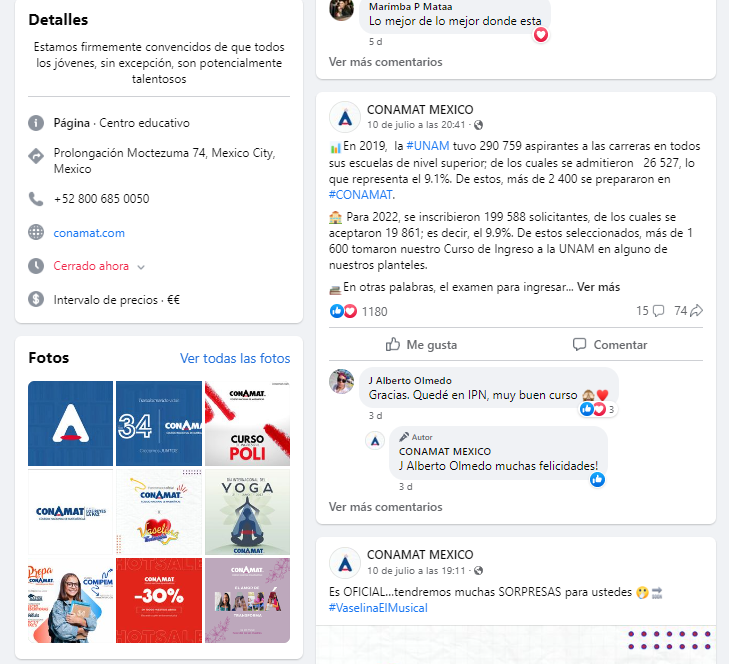This screenshot has width=729, height=664.
Task: Click the share arrow icon showing 74
Action: point(696,311)
